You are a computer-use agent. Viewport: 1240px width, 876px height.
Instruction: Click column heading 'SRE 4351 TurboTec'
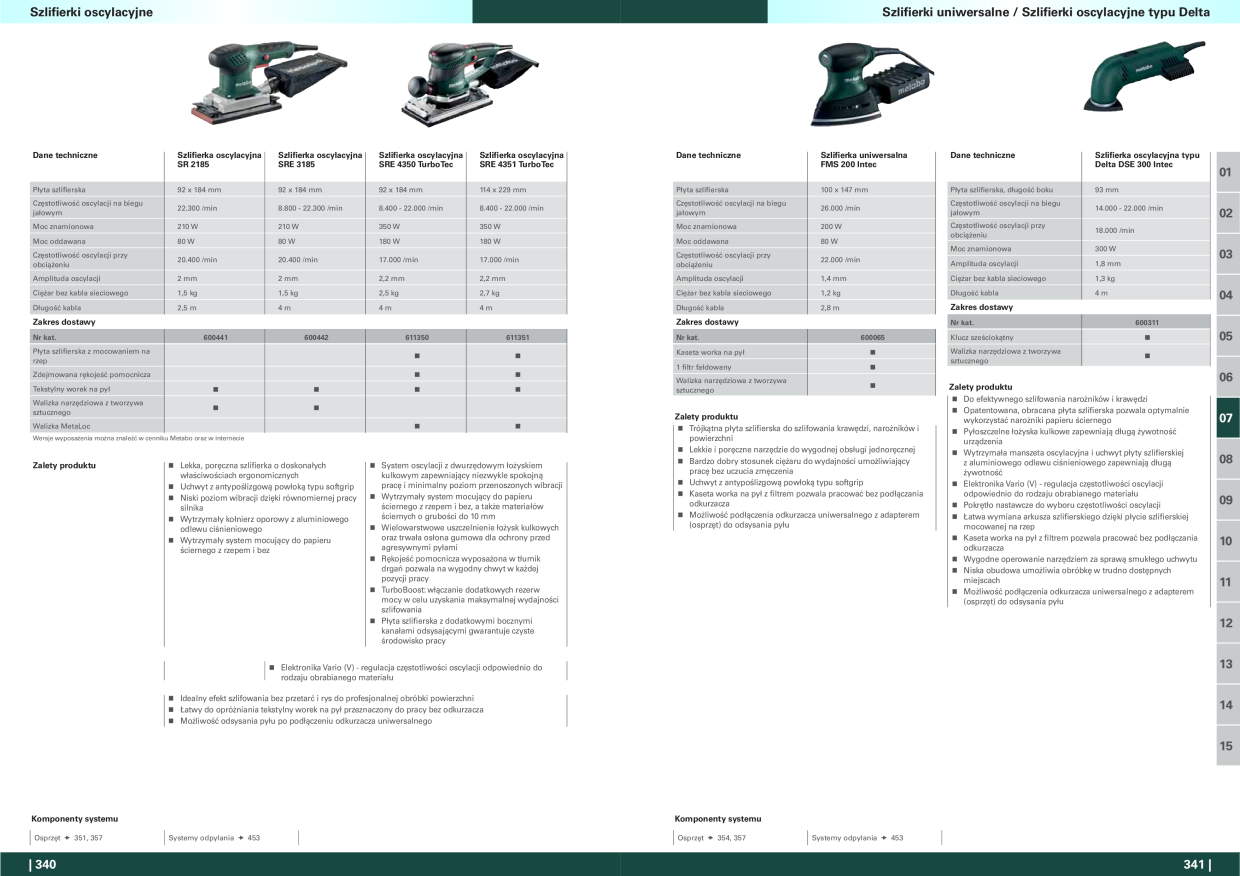(517, 164)
